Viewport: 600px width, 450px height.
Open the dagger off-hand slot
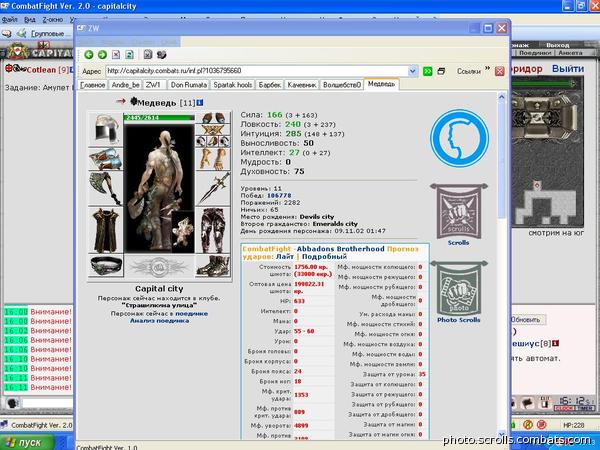(x=213, y=188)
